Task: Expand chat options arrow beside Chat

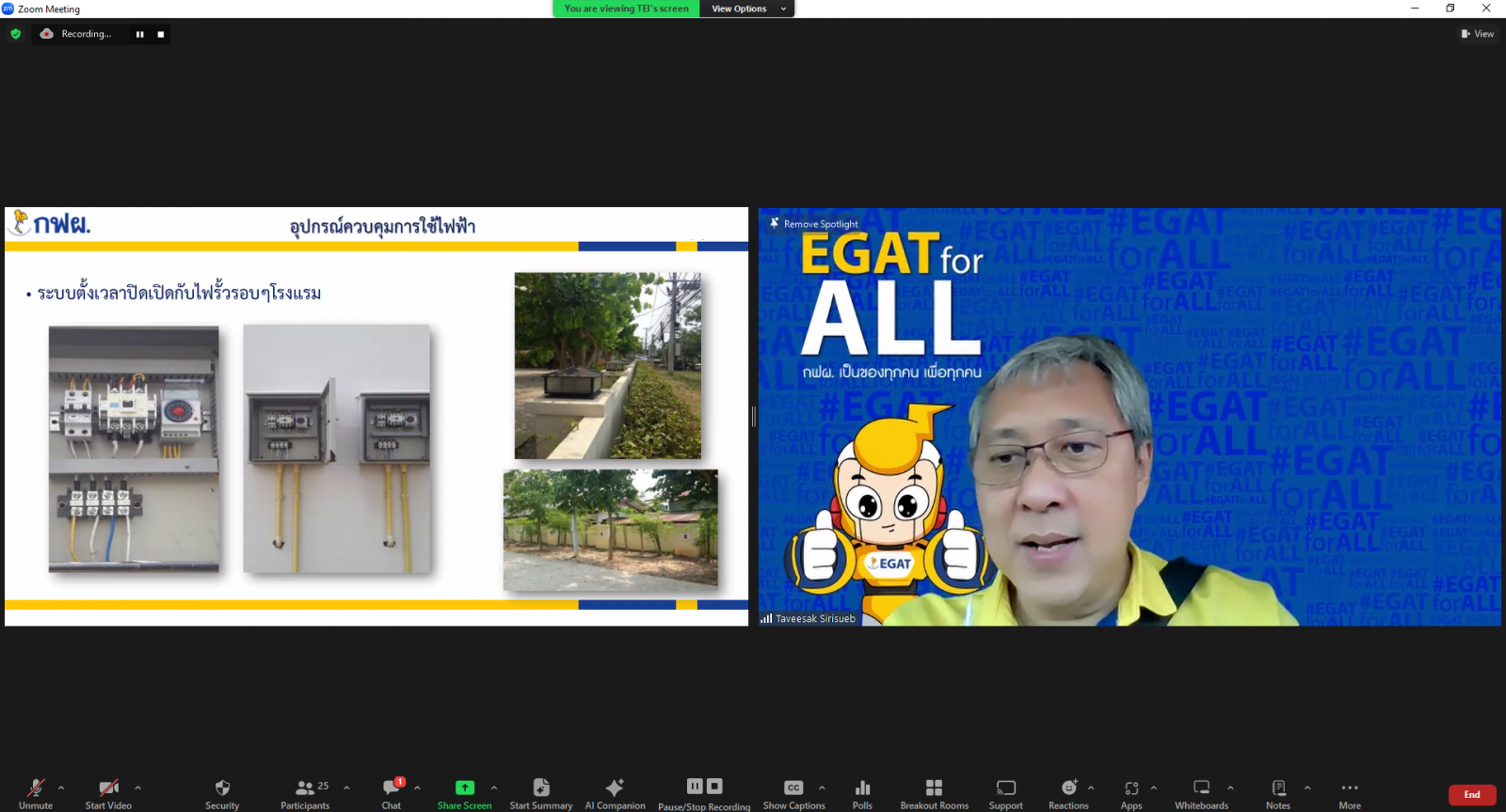Action: [417, 788]
